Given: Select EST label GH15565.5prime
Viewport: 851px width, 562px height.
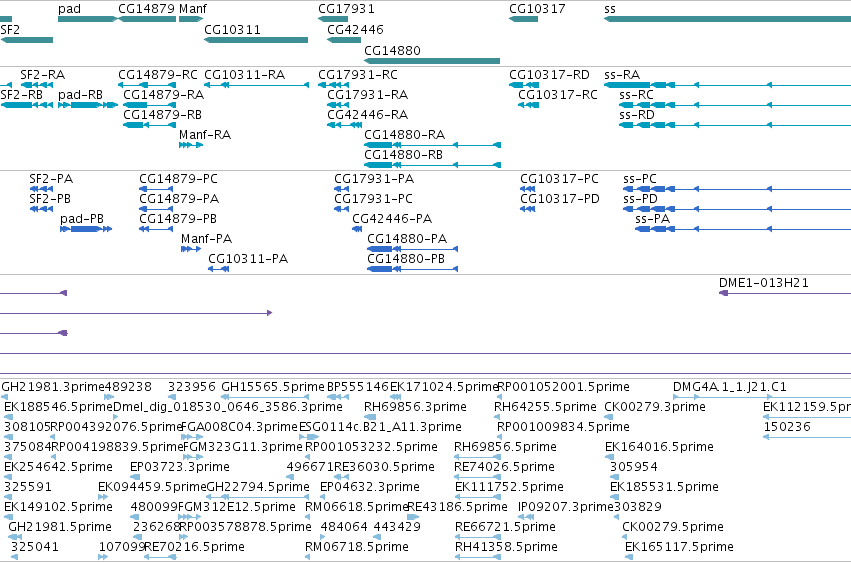Looking at the screenshot, I should click(x=273, y=387).
